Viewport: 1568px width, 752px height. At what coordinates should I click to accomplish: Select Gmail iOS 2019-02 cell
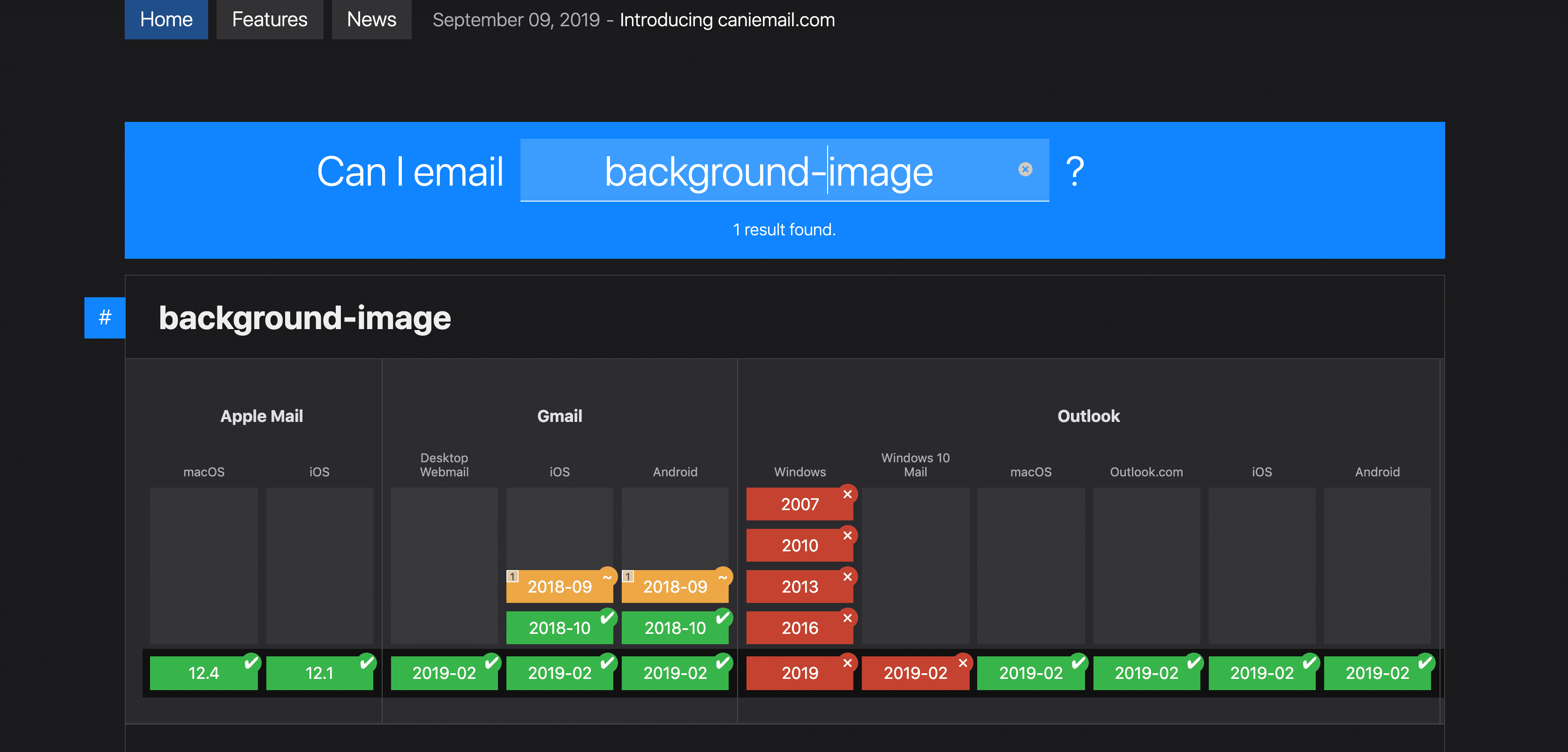point(560,673)
